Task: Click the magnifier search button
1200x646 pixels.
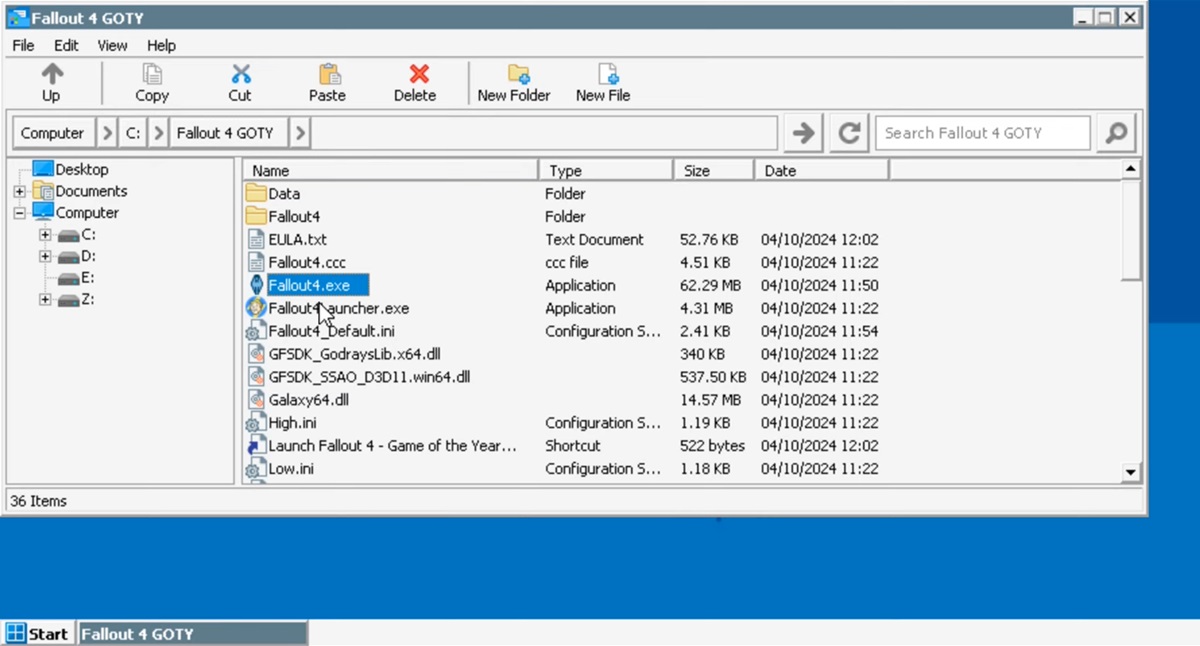Action: point(1116,132)
